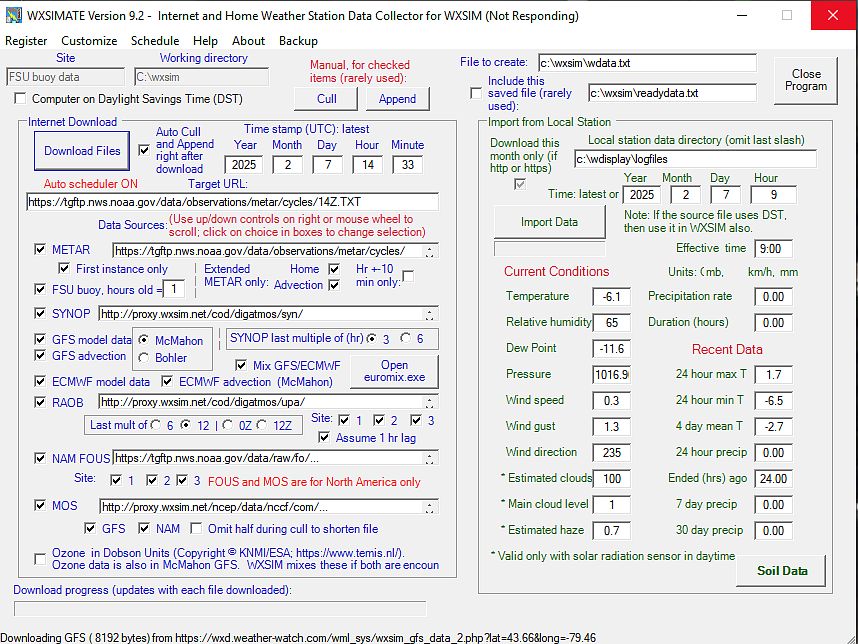Click MOS URL spinner control
Viewport: 858px width, 644px height.
pos(430,507)
